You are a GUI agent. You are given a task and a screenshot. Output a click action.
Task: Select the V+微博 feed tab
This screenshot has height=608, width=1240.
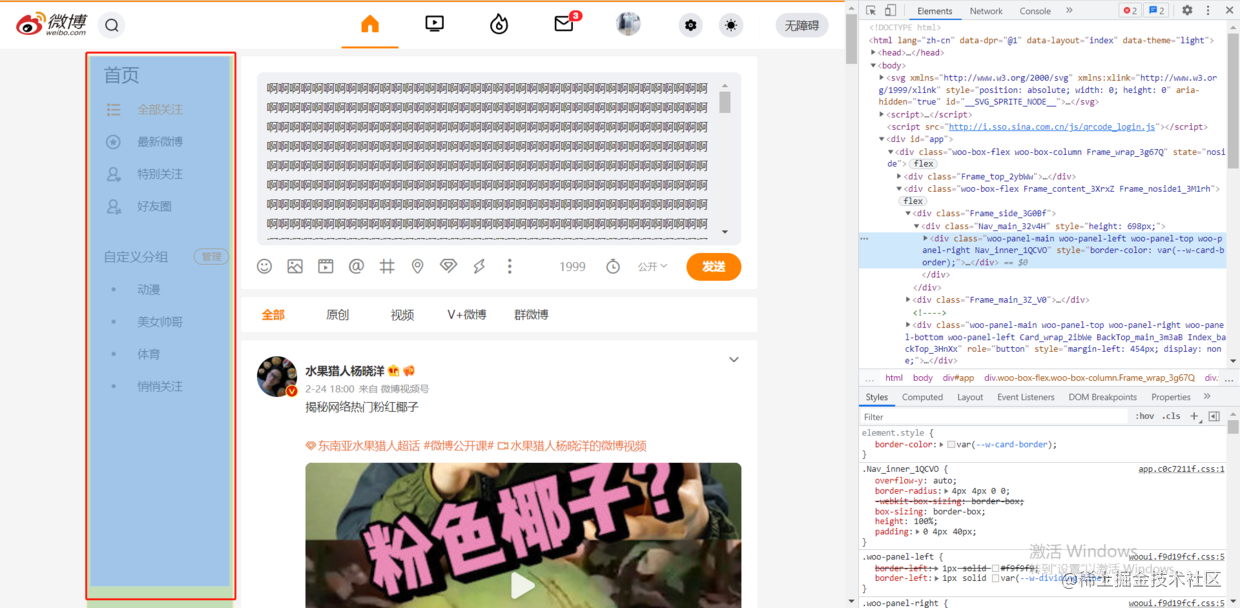coord(467,314)
